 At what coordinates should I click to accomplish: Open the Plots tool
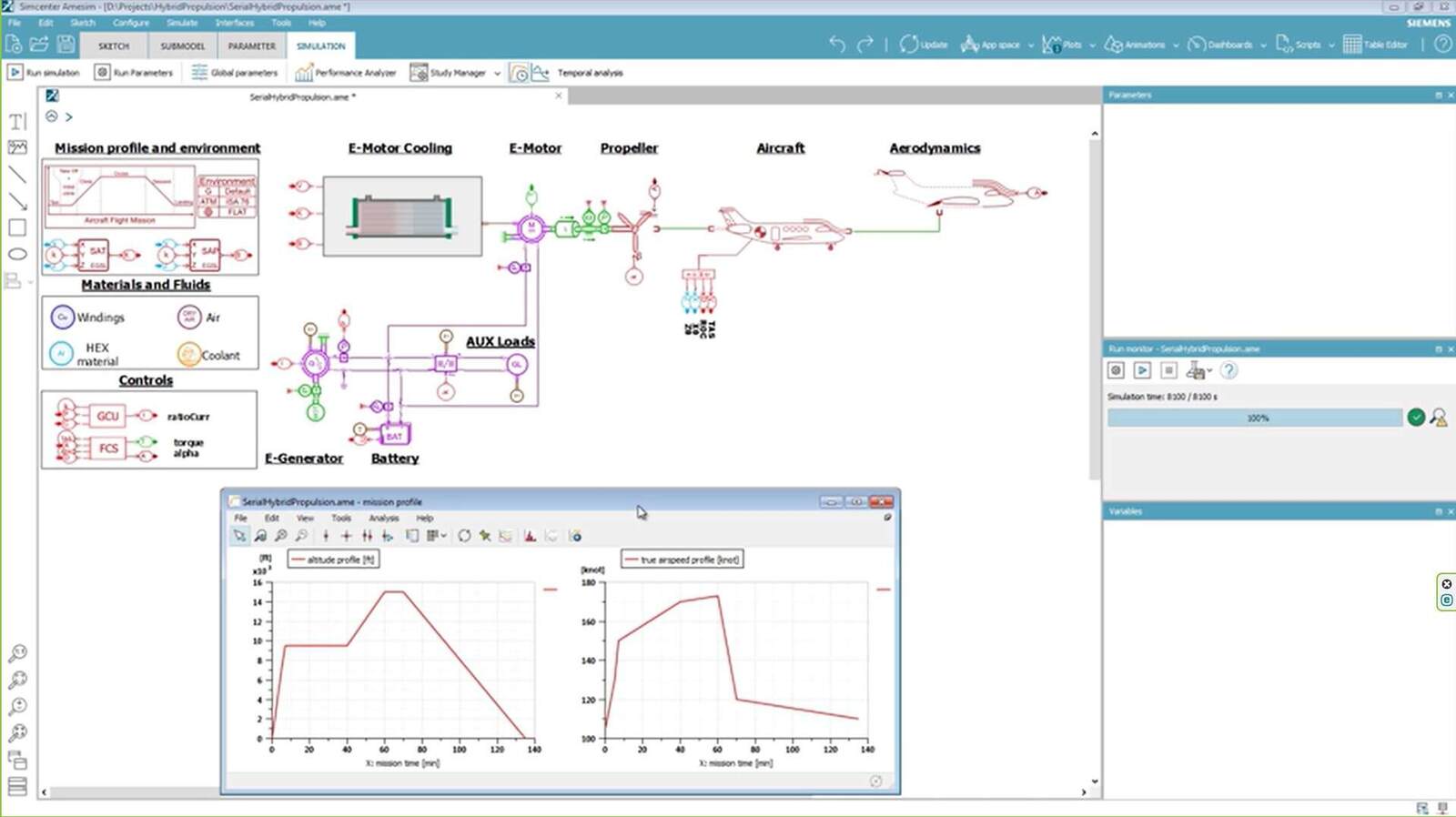pyautogui.click(x=1062, y=44)
